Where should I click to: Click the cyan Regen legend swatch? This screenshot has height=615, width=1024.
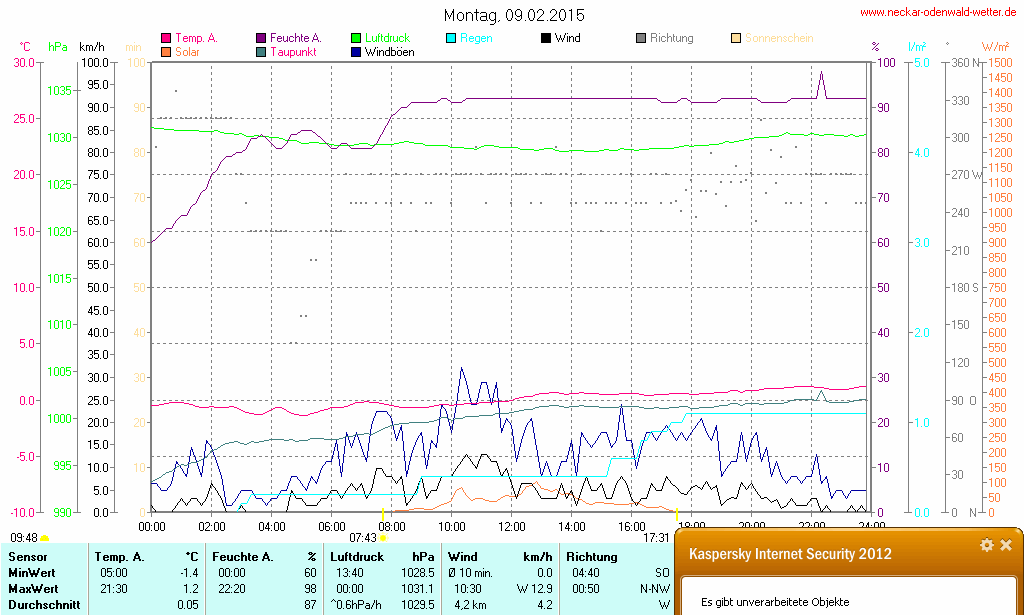[x=452, y=38]
